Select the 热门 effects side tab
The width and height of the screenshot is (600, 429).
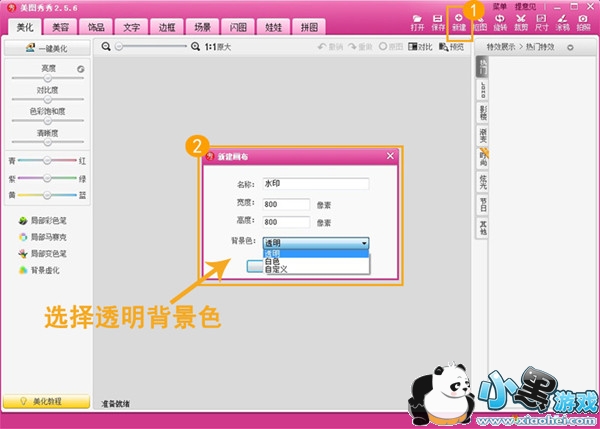pos(483,66)
